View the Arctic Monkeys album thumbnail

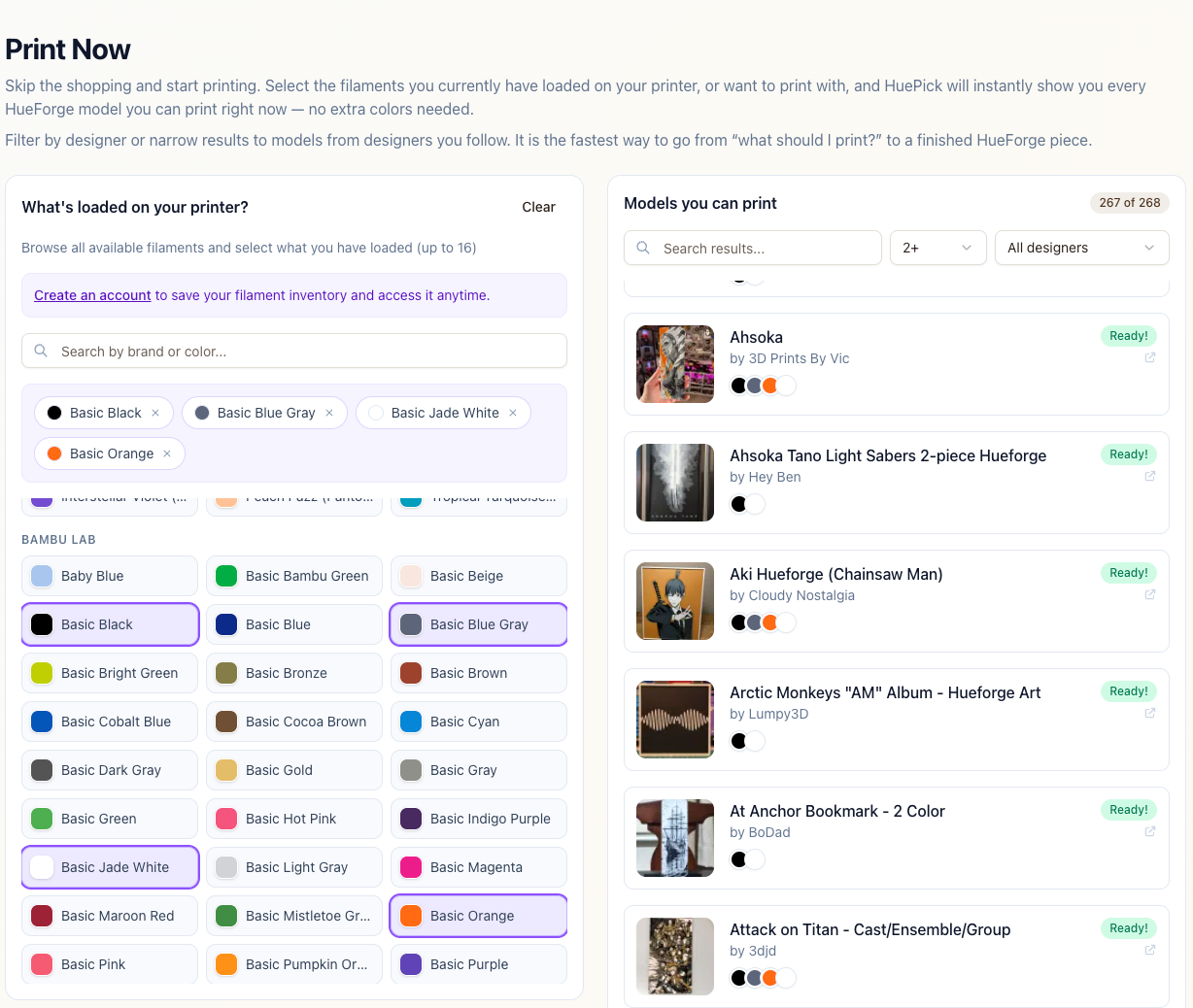pyautogui.click(x=675, y=720)
